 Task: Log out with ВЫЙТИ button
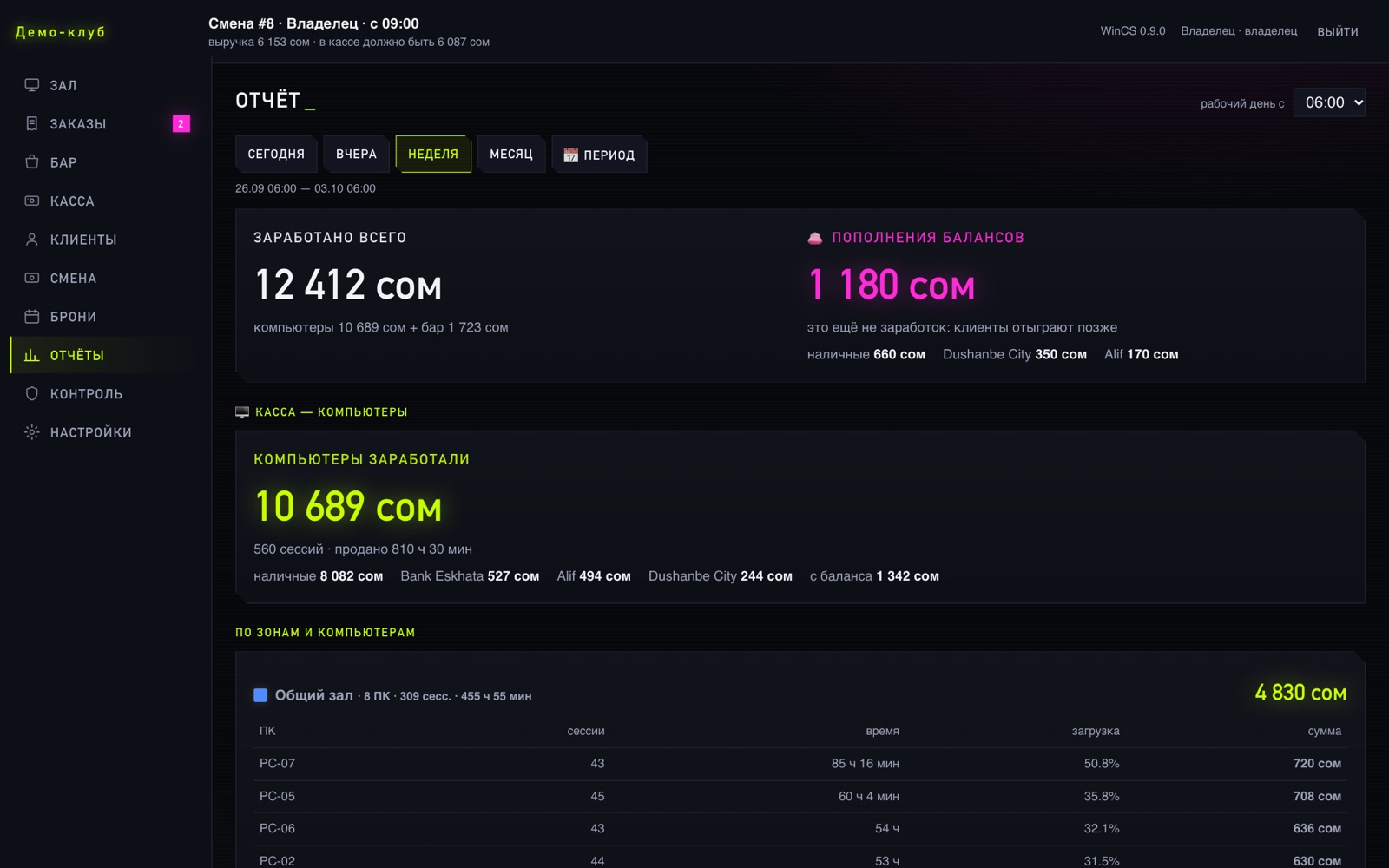pyautogui.click(x=1338, y=32)
